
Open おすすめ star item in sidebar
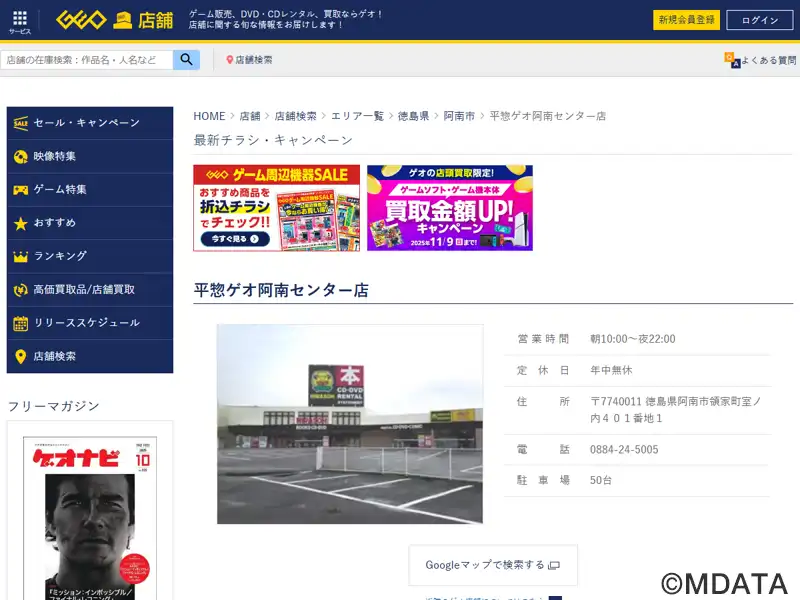point(89,223)
